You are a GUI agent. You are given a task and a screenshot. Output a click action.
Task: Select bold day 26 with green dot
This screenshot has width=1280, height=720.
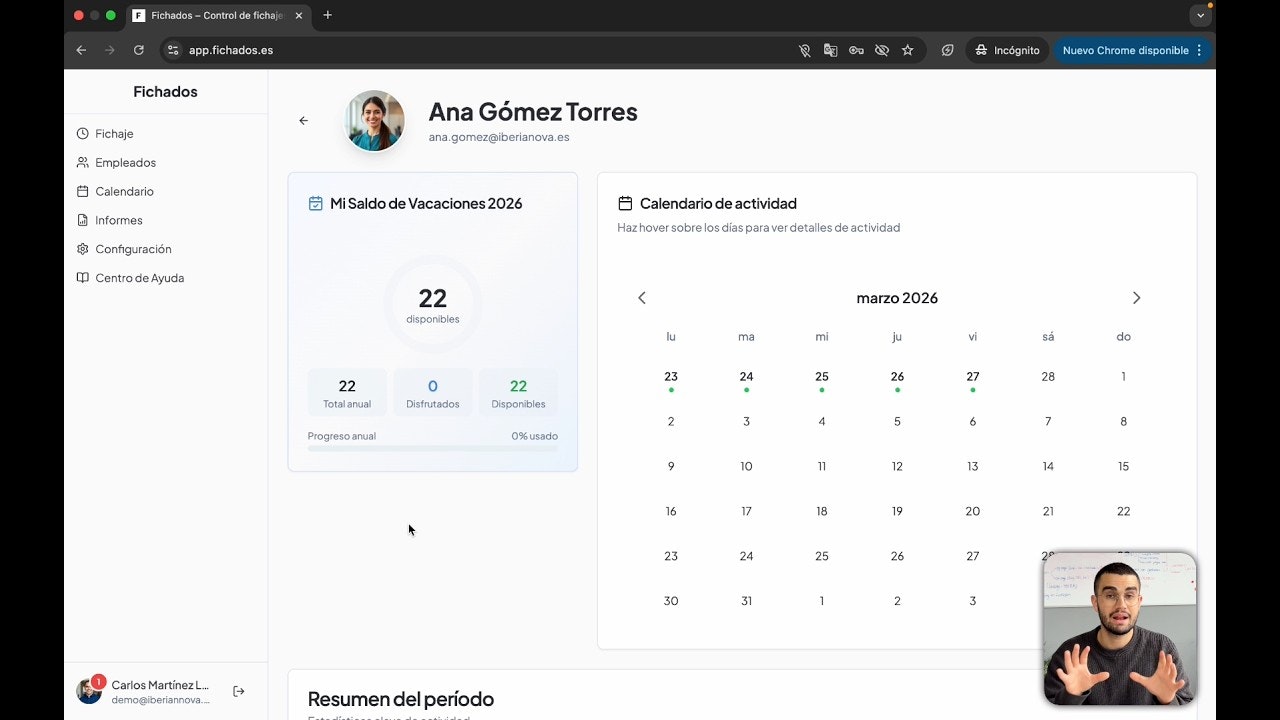point(897,378)
